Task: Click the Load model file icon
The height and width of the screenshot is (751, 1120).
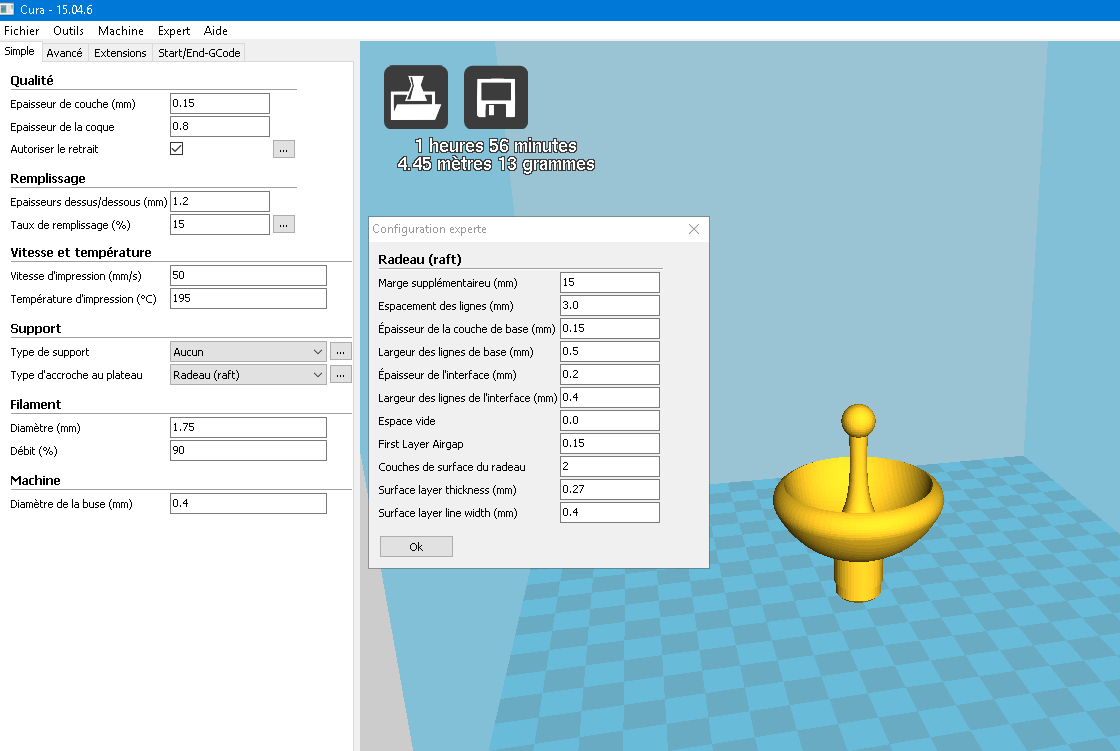Action: coord(416,97)
